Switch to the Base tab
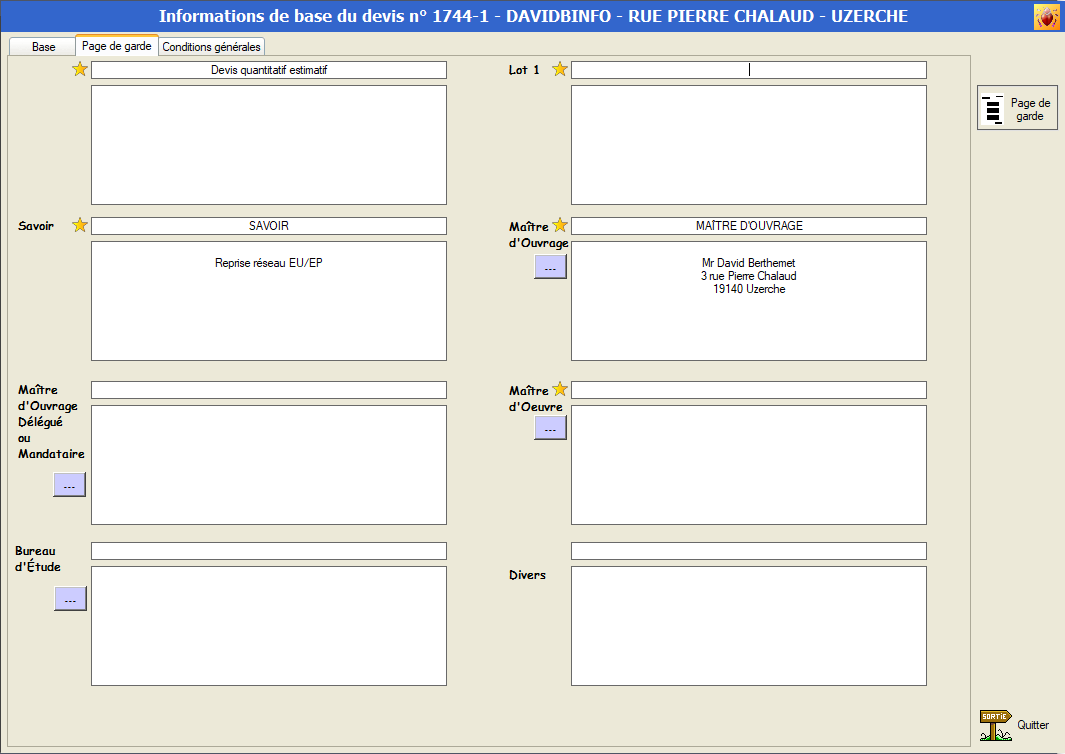Screen dimensions: 1065x754 click(x=43, y=47)
